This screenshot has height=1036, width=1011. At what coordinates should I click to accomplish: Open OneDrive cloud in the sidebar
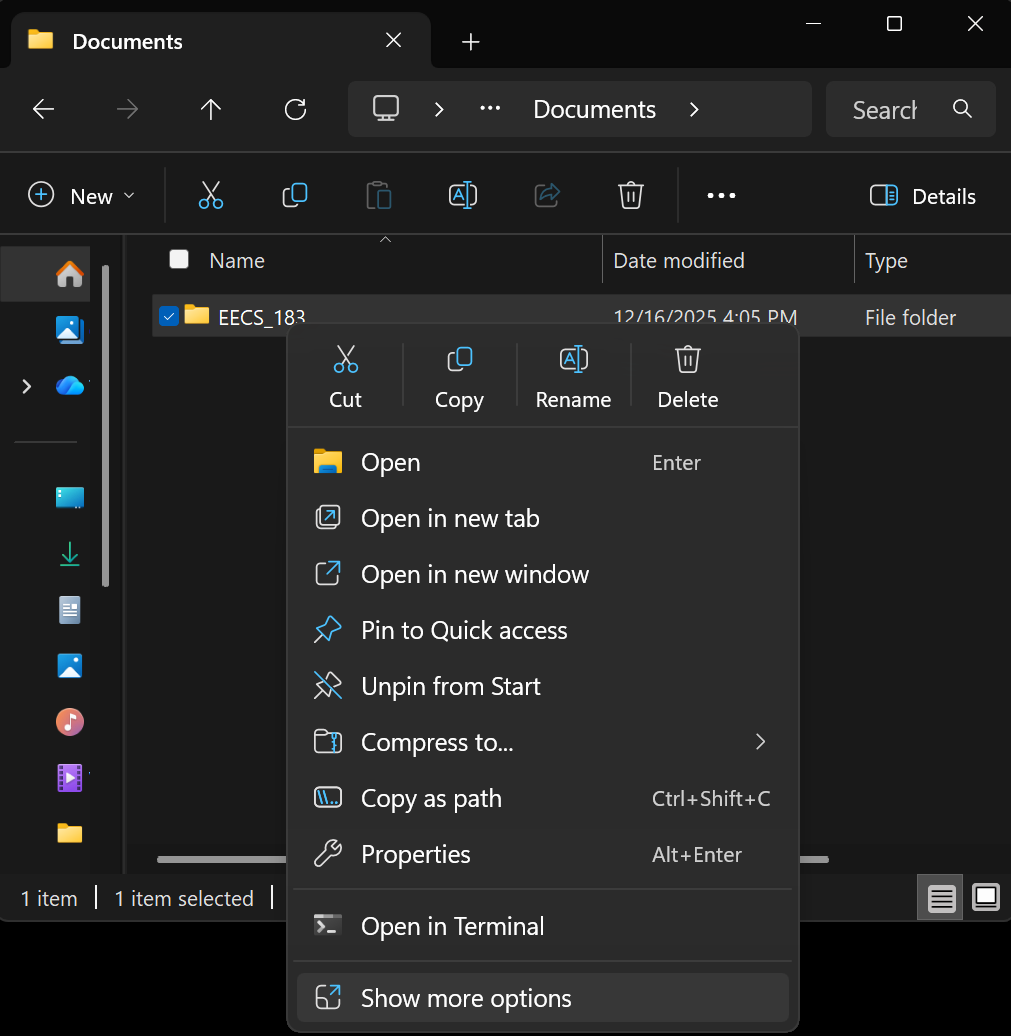[70, 385]
